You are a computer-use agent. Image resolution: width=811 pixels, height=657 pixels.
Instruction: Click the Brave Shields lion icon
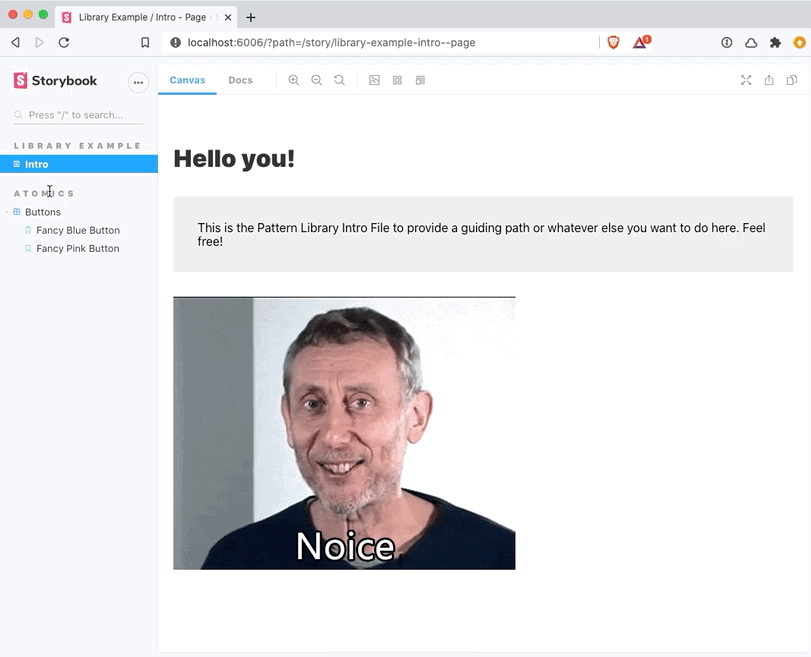pos(613,42)
